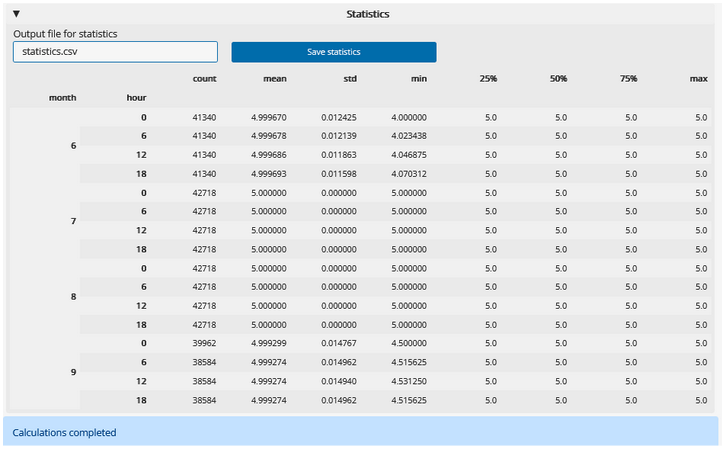Click the std column header
This screenshot has width=722, height=449.
350,79
